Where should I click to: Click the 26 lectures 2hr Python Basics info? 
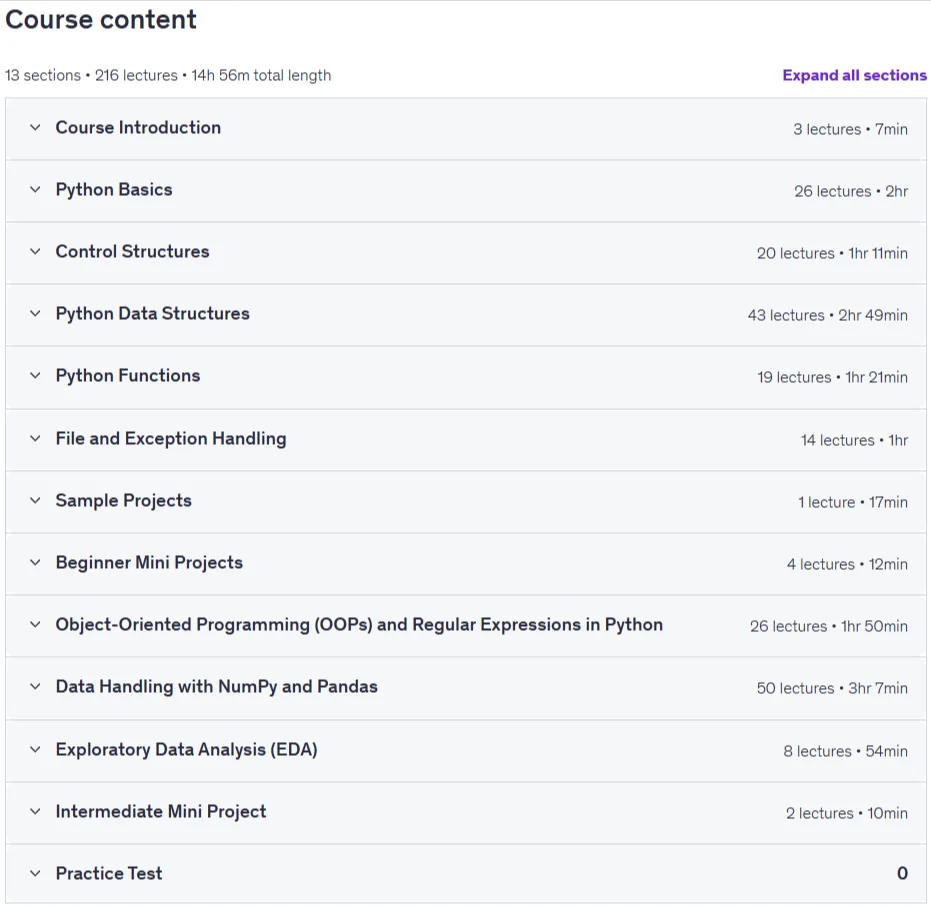[851, 191]
